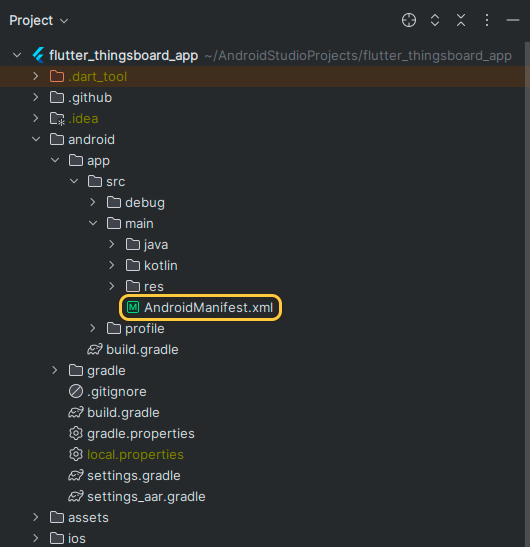Open the Project view dropdown
The image size is (530, 547).
pyautogui.click(x=38, y=21)
